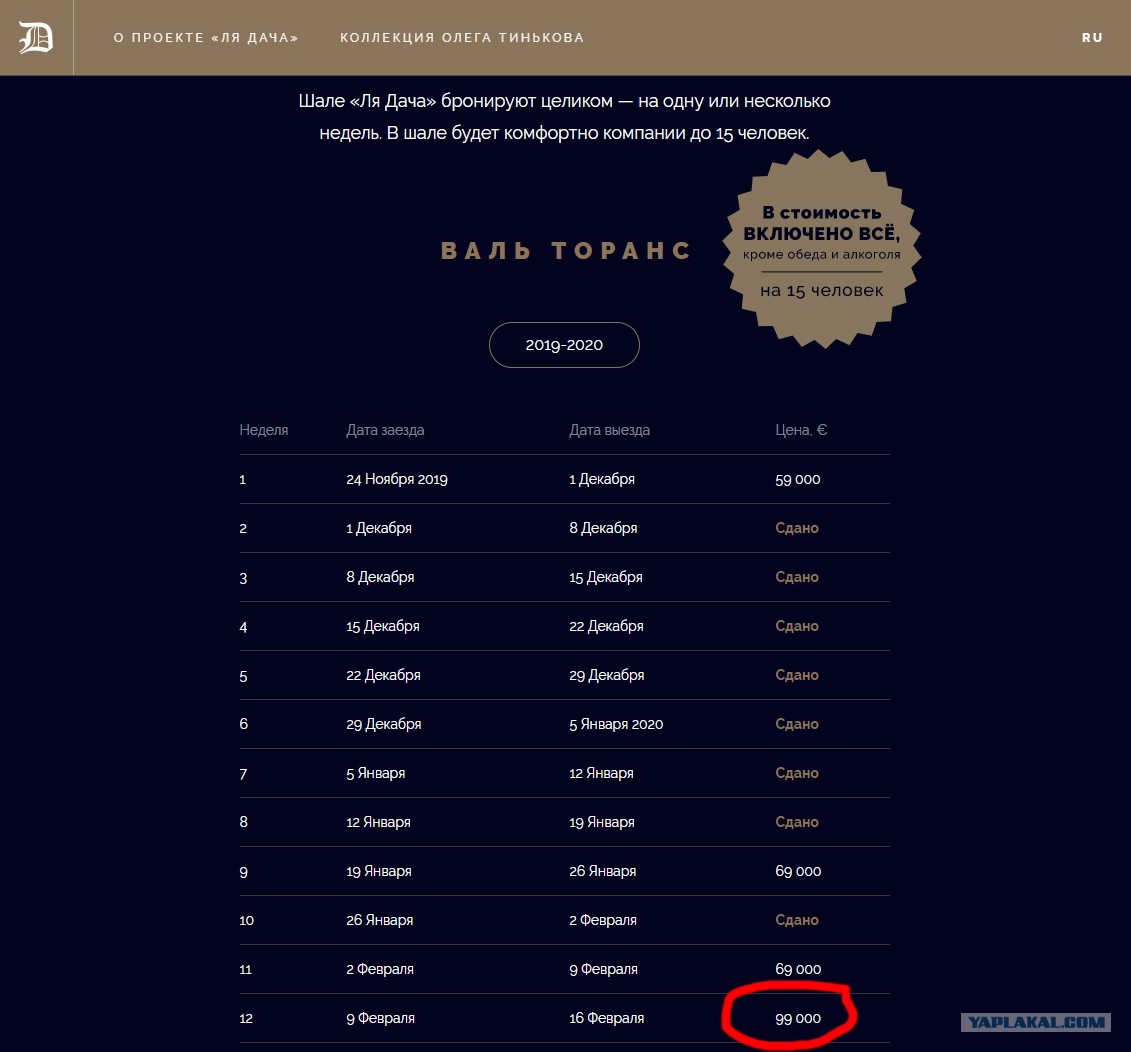Click the 'В стоимость включено всё' badge
The height and width of the screenshot is (1052, 1131).
coord(822,250)
